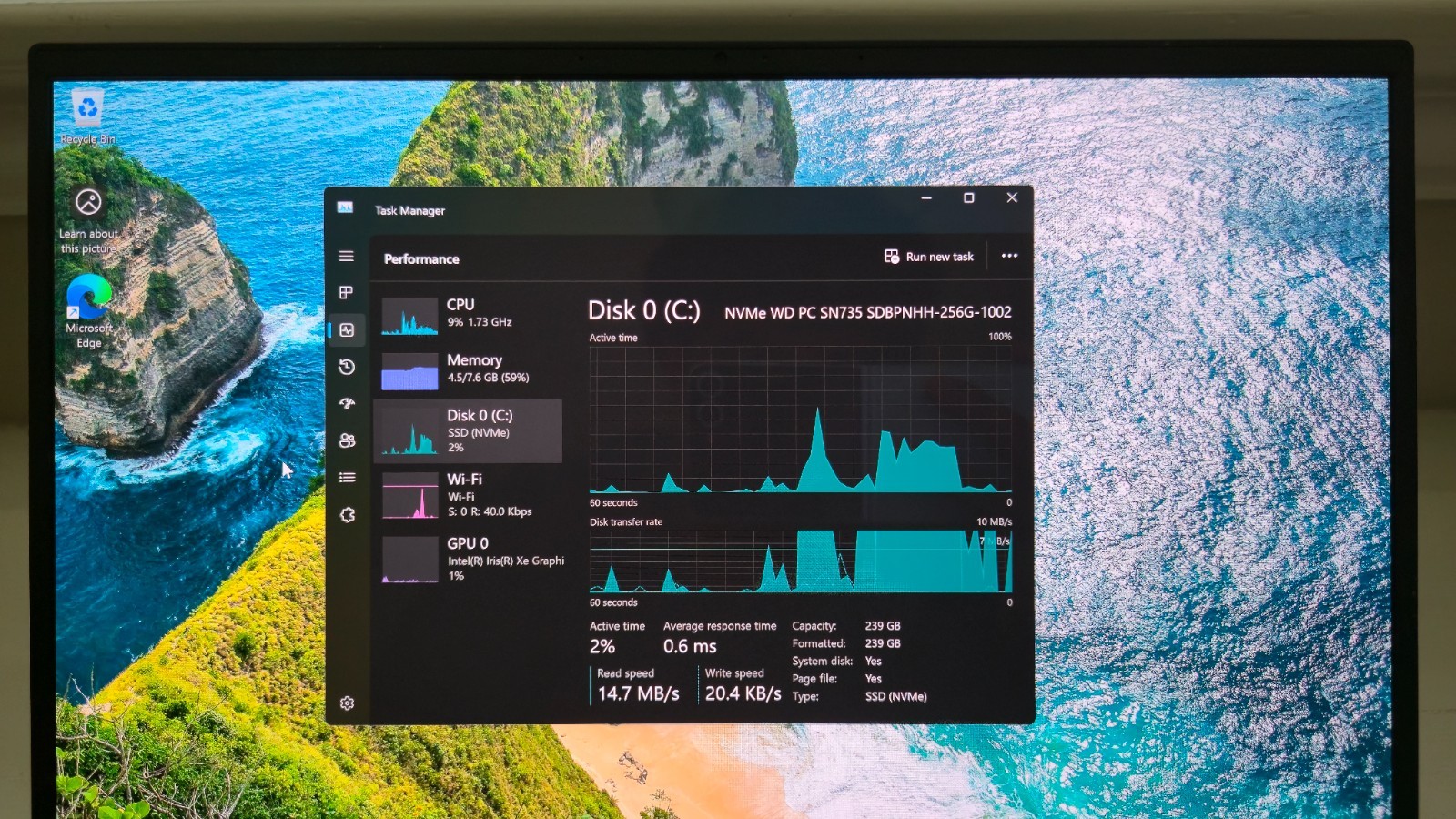The width and height of the screenshot is (1456, 819).
Task: Switch to the Processes page icon
Action: (x=347, y=293)
